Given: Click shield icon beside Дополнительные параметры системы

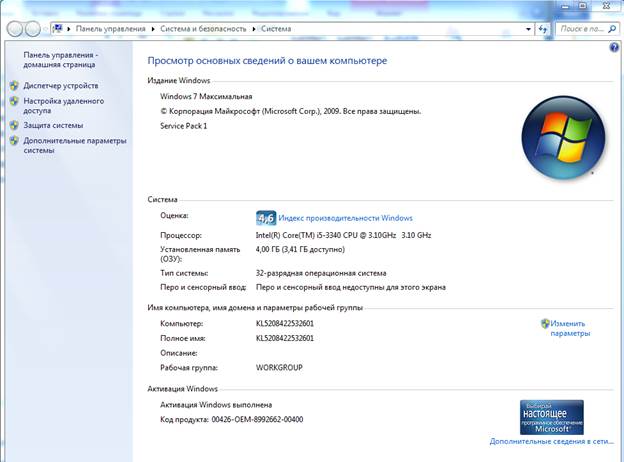Looking at the screenshot, I should (x=14, y=140).
